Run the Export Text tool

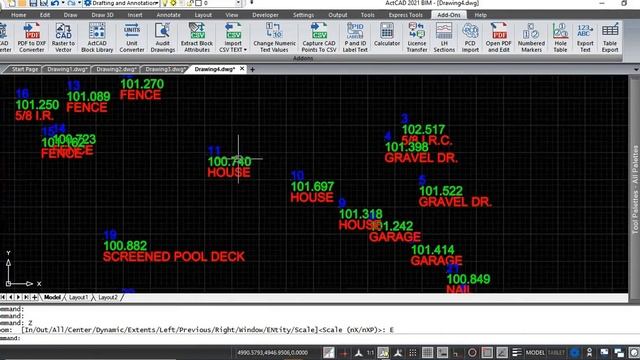click(x=585, y=38)
